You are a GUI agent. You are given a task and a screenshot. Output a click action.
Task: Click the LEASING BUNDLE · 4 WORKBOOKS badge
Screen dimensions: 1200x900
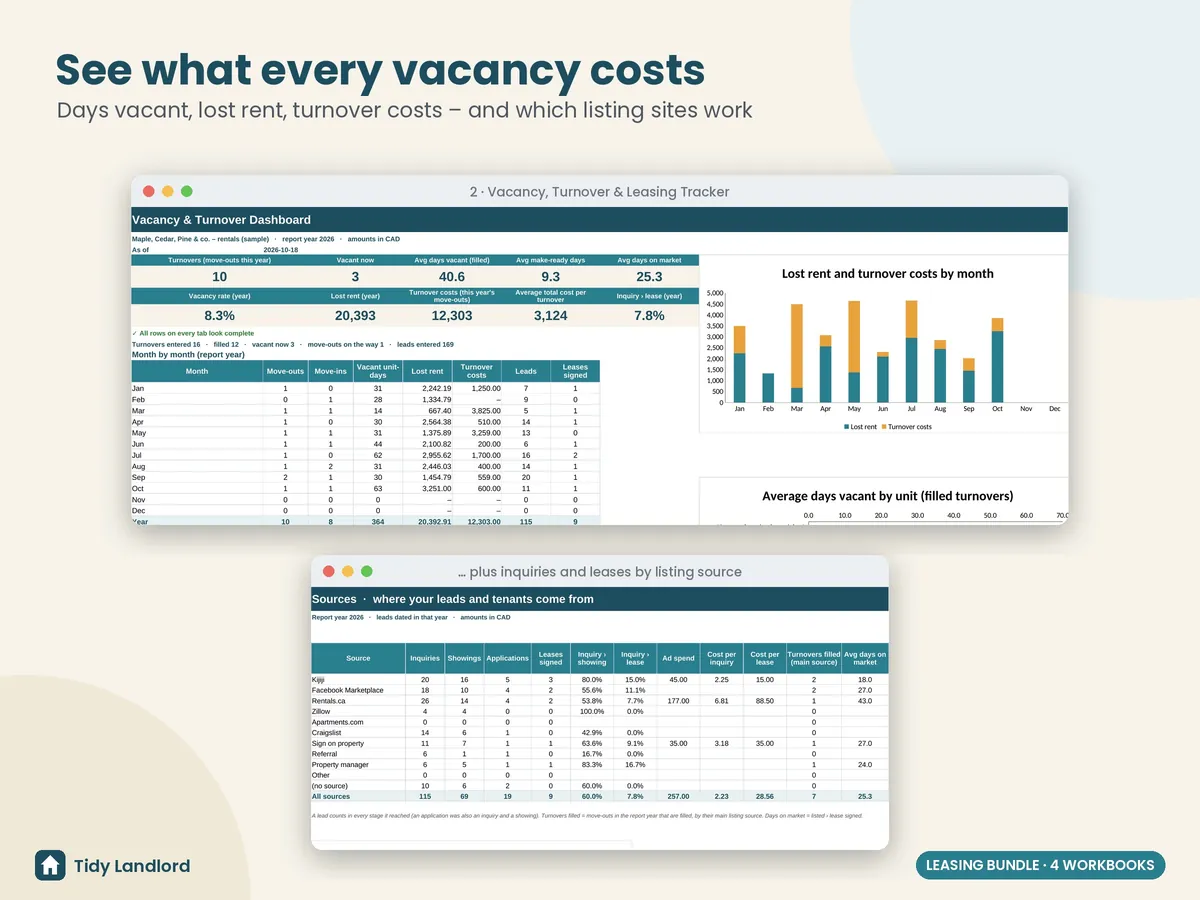click(x=1040, y=865)
